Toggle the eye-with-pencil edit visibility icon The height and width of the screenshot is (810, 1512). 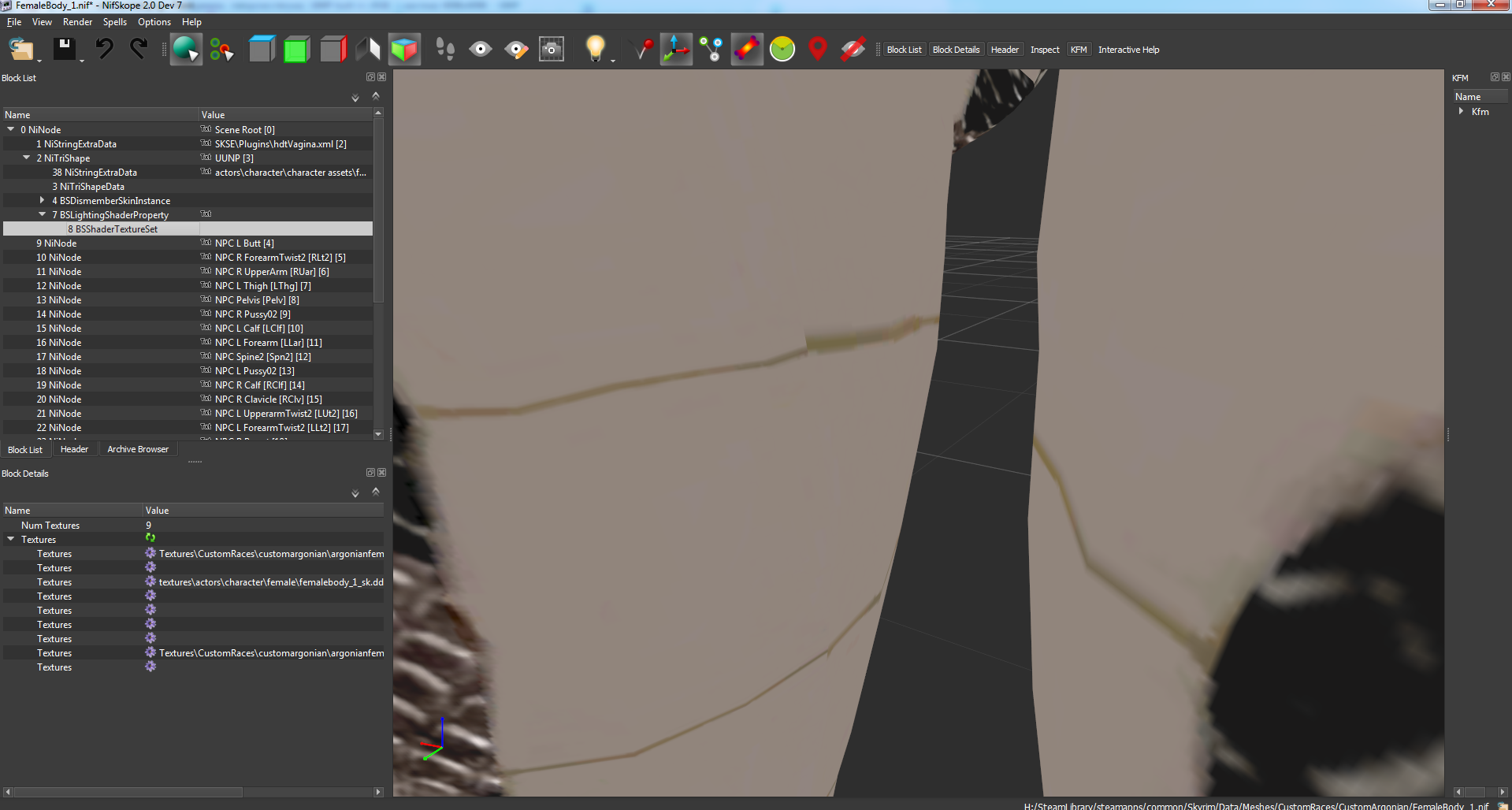[516, 48]
